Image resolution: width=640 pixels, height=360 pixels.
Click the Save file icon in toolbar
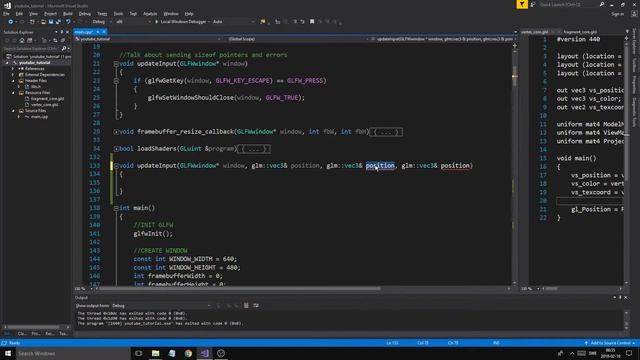point(51,22)
